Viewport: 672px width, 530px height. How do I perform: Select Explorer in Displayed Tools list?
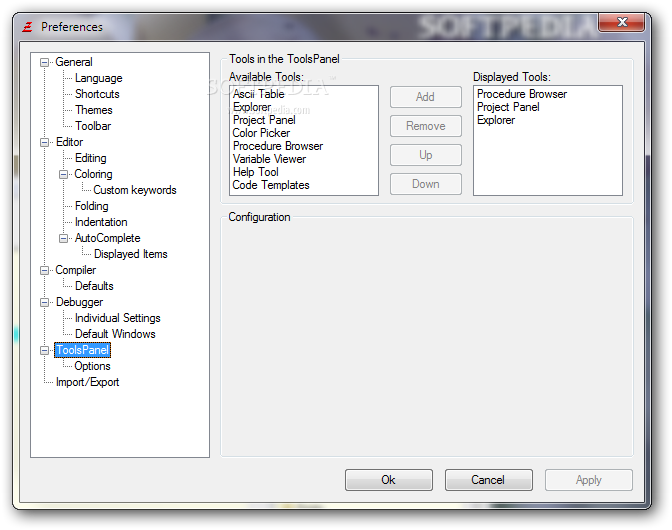point(496,120)
